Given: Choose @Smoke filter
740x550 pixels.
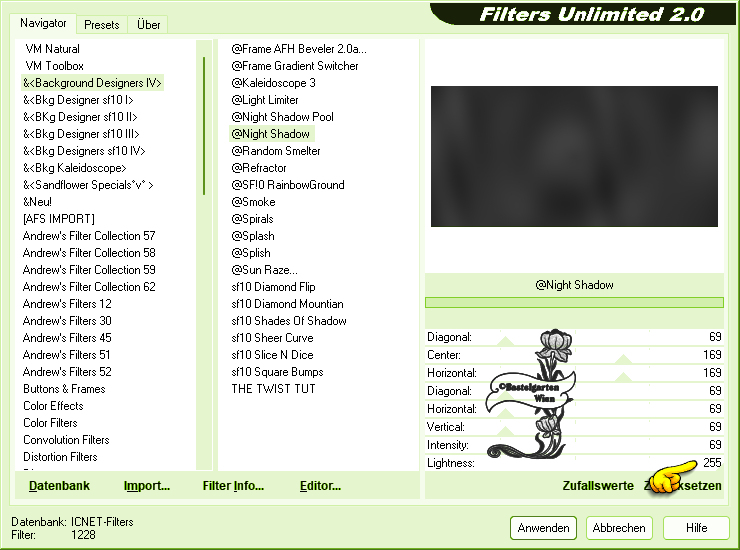Looking at the screenshot, I should 253,202.
